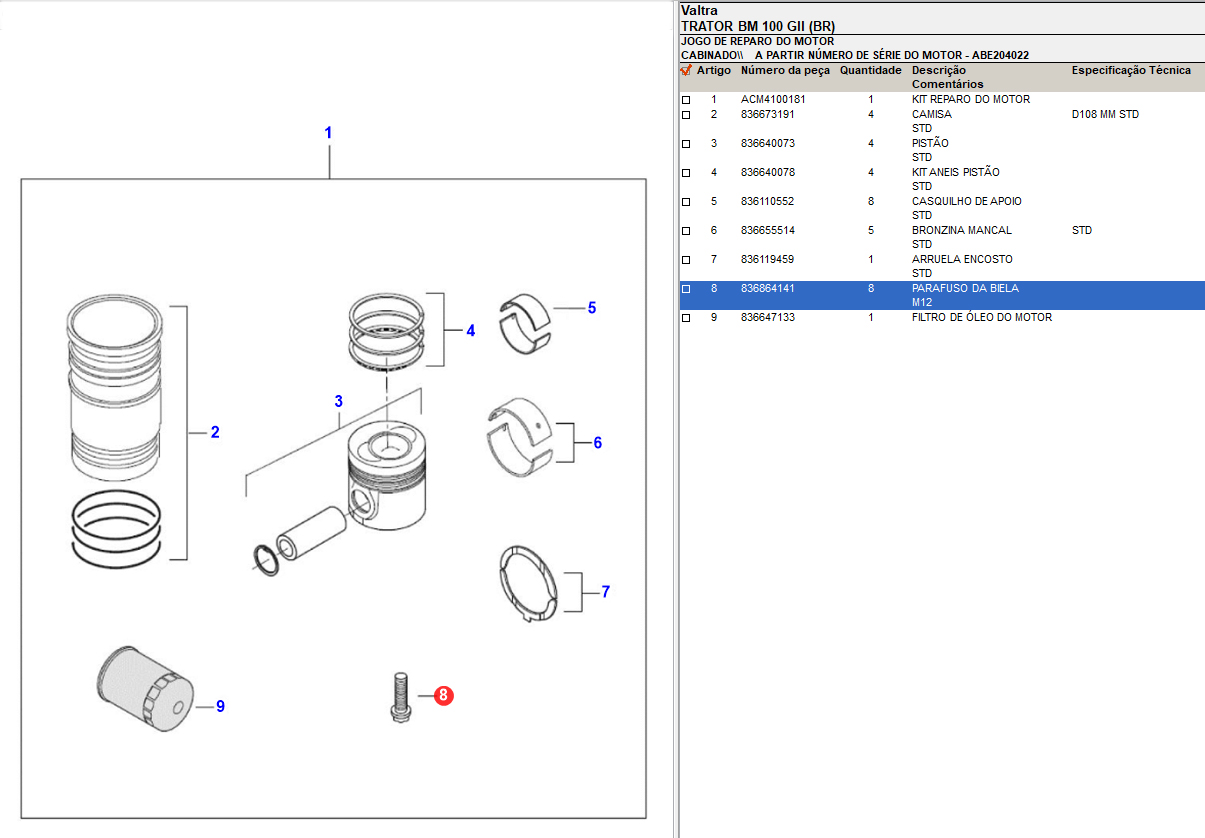Click the red checkmark header icon
Screen dimensions: 1205x838
686,71
